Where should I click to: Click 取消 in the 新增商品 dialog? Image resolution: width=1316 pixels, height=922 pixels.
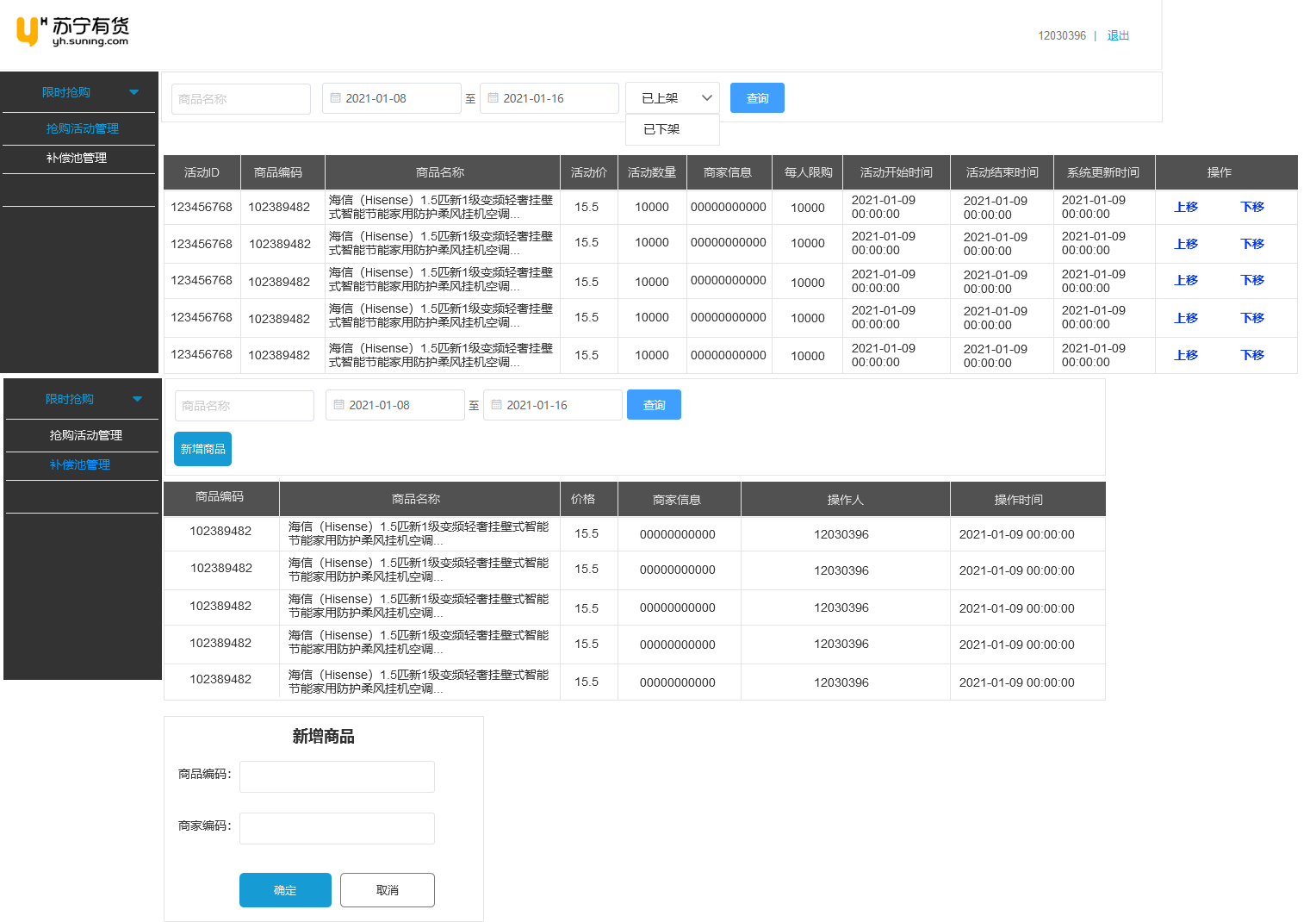[388, 890]
